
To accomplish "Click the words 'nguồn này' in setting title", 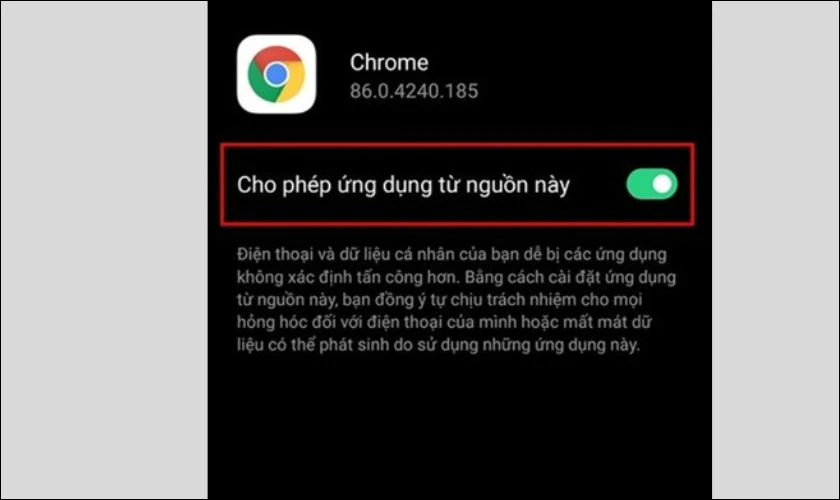I will tap(518, 185).
